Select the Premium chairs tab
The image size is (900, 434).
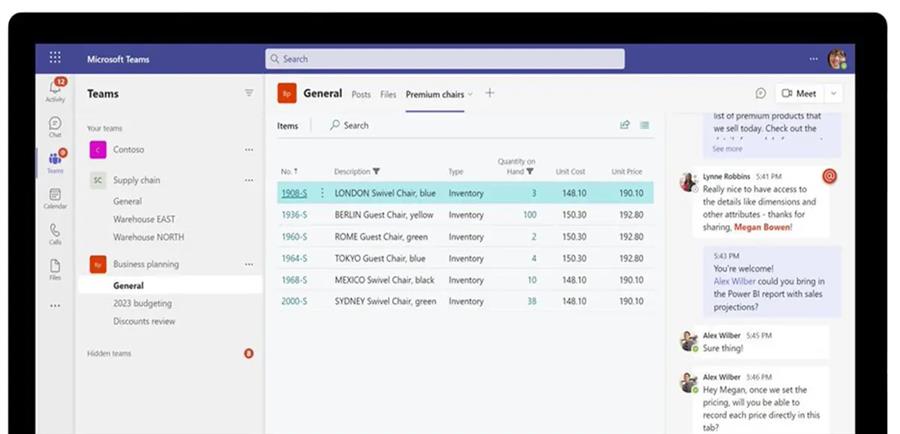(435, 95)
